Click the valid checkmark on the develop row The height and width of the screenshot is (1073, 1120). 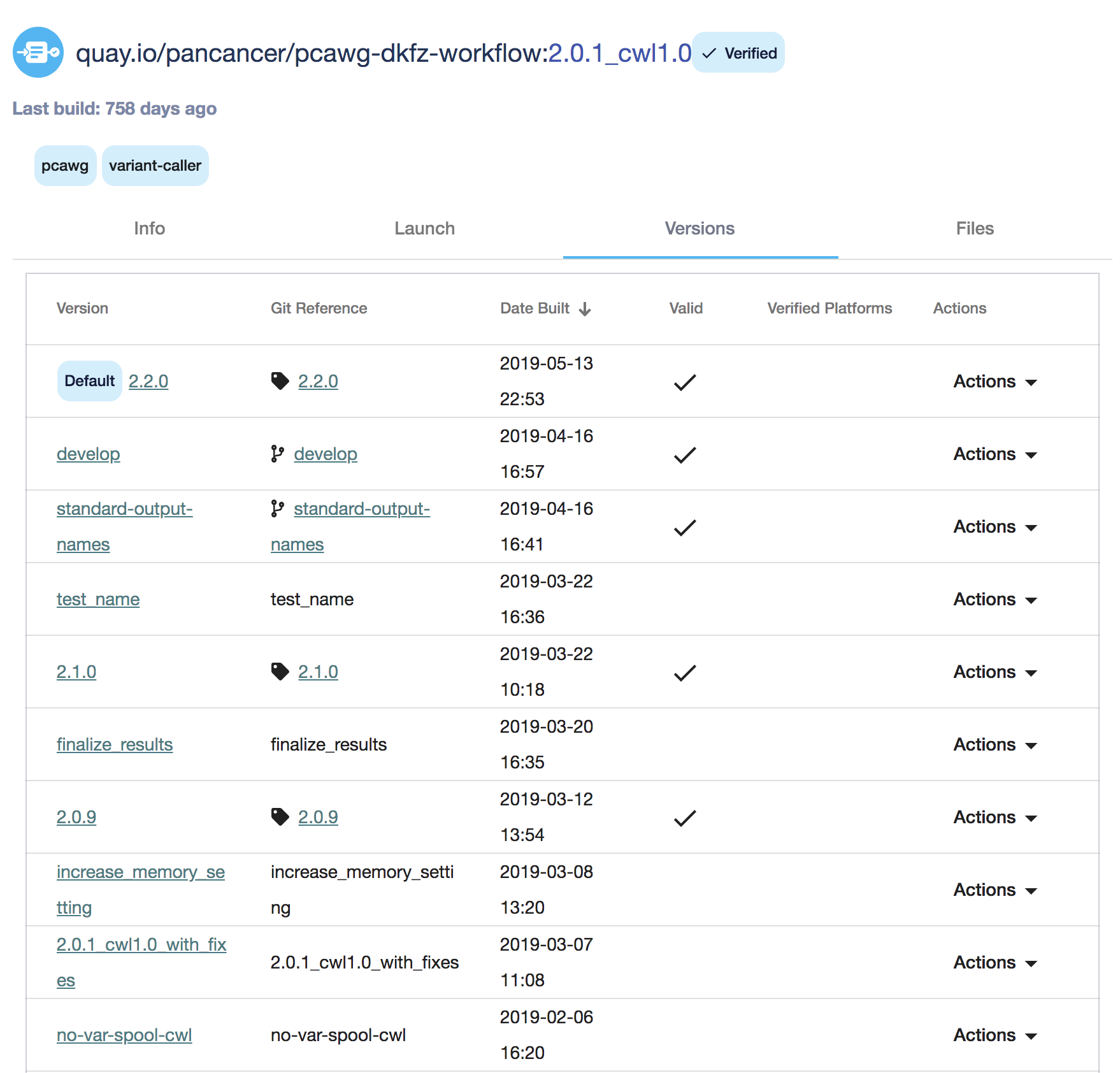[x=684, y=454]
